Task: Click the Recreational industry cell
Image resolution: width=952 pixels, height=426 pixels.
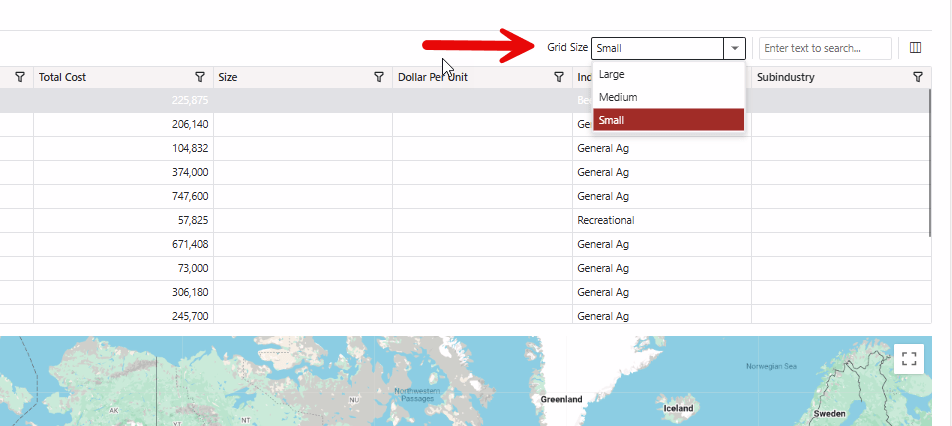Action: [605, 220]
